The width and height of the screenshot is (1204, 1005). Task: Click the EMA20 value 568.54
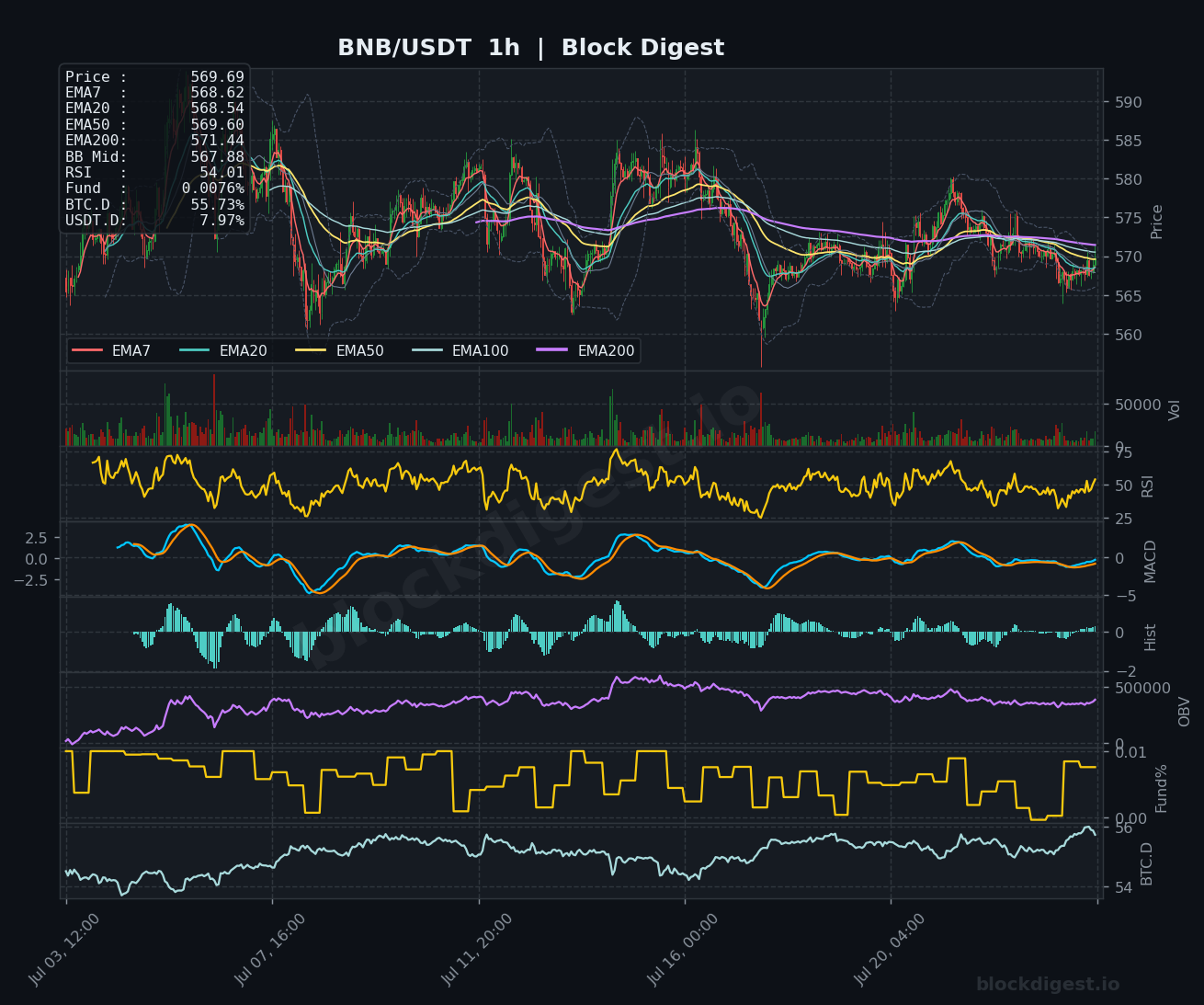pyautogui.click(x=218, y=108)
